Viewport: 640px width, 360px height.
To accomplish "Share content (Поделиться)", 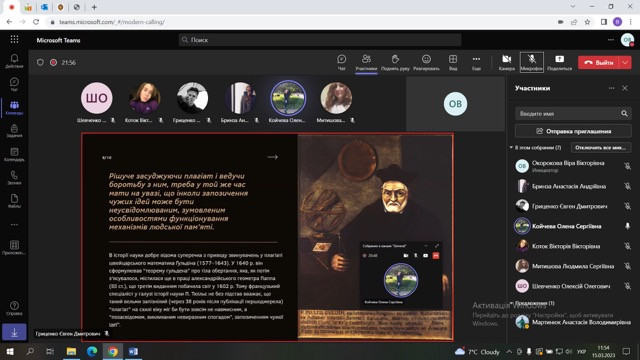I will point(560,62).
